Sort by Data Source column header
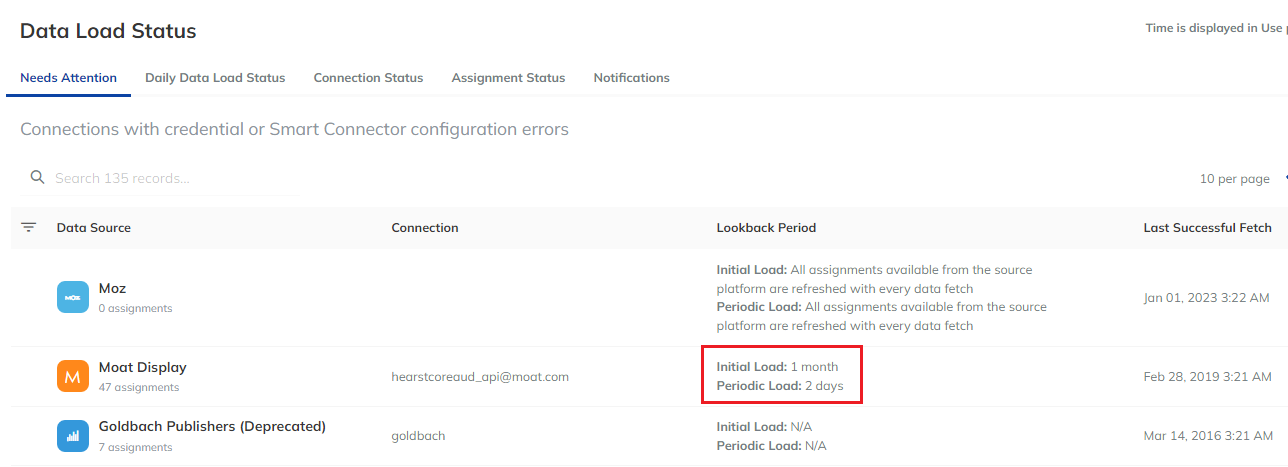 pos(94,228)
